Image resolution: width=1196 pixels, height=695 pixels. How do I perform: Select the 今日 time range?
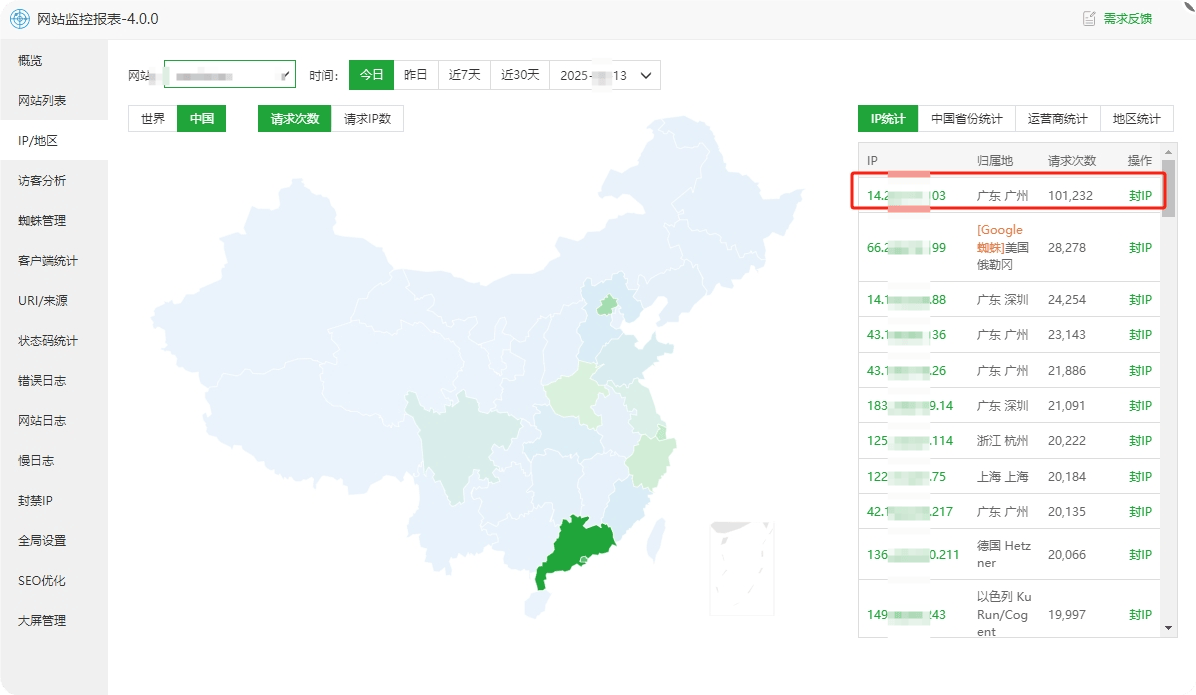(x=371, y=75)
